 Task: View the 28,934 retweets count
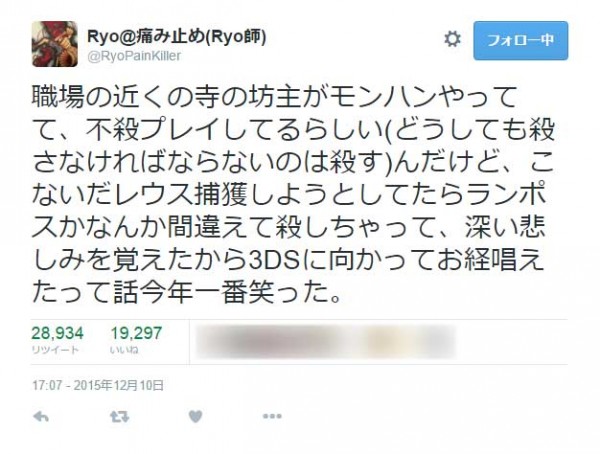tap(57, 333)
